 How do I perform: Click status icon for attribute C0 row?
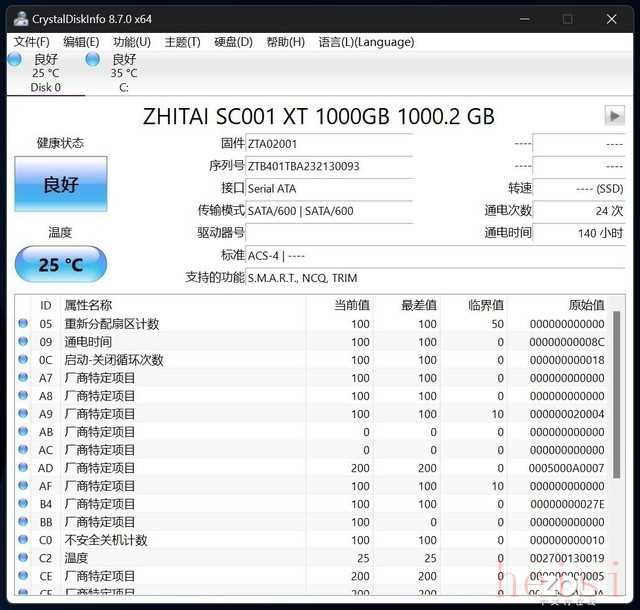pos(23,540)
